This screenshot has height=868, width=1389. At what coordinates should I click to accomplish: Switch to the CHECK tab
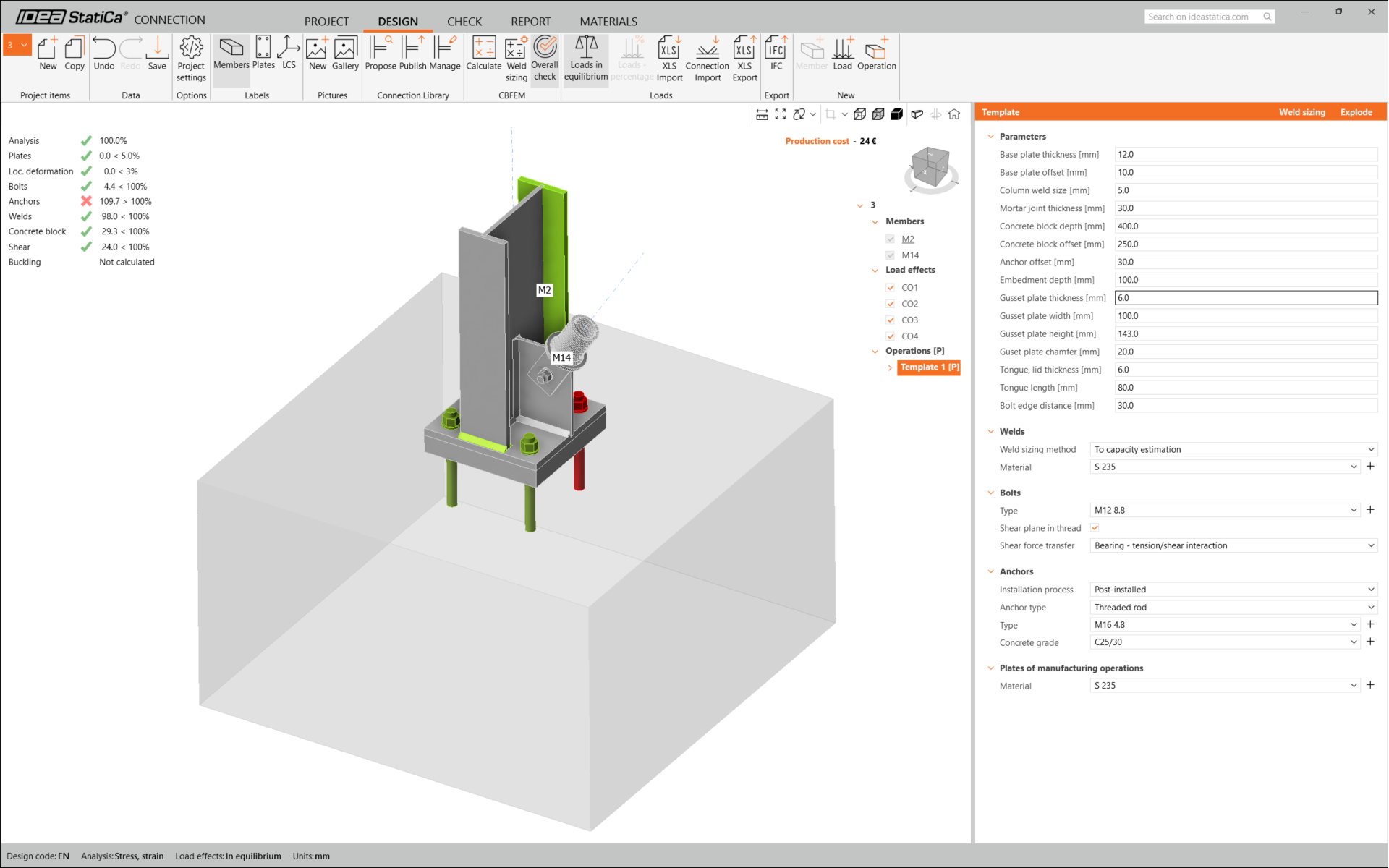pos(464,21)
